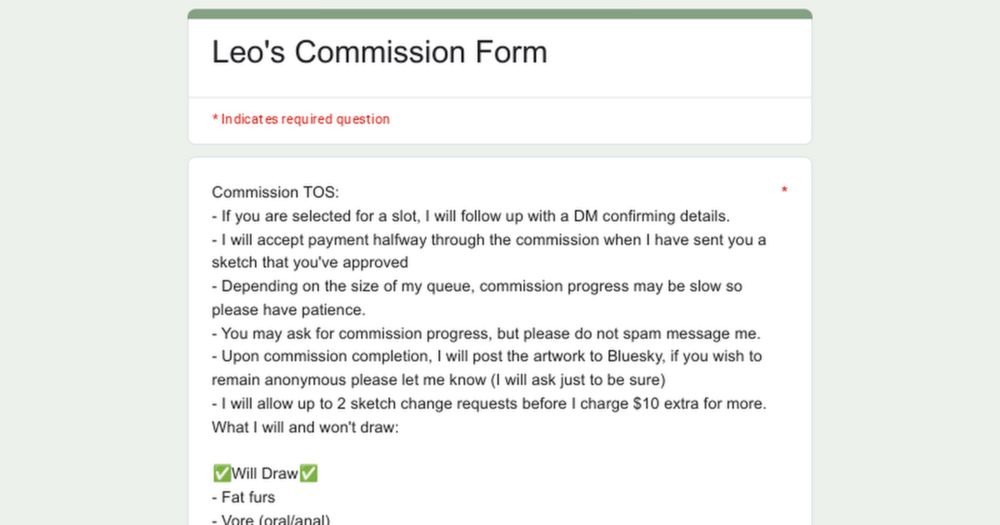Click the "Will Draw" label text
The width and height of the screenshot is (1000, 525).
point(265,473)
